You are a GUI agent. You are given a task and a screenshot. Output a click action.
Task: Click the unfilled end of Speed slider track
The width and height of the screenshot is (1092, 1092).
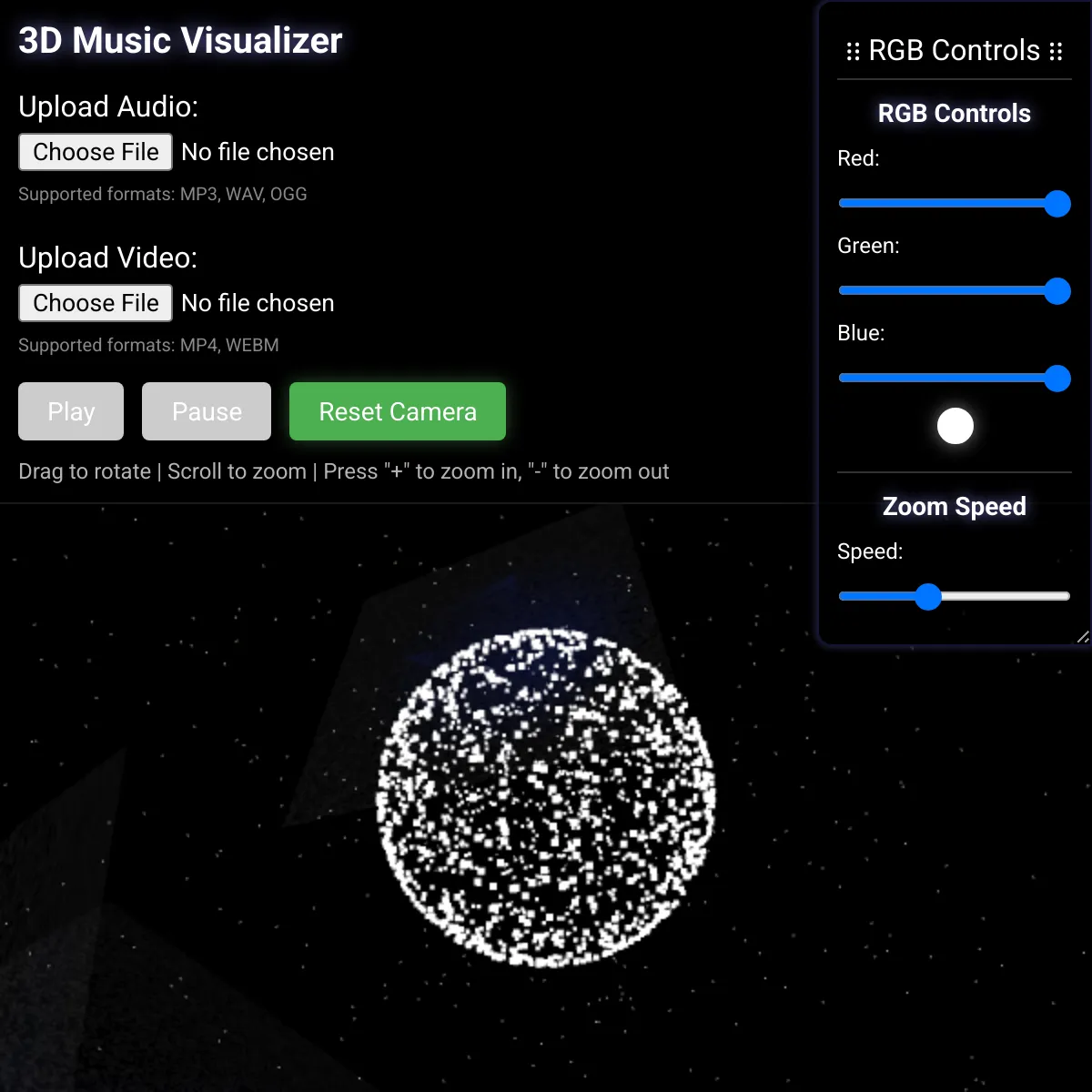[x=1006, y=597]
